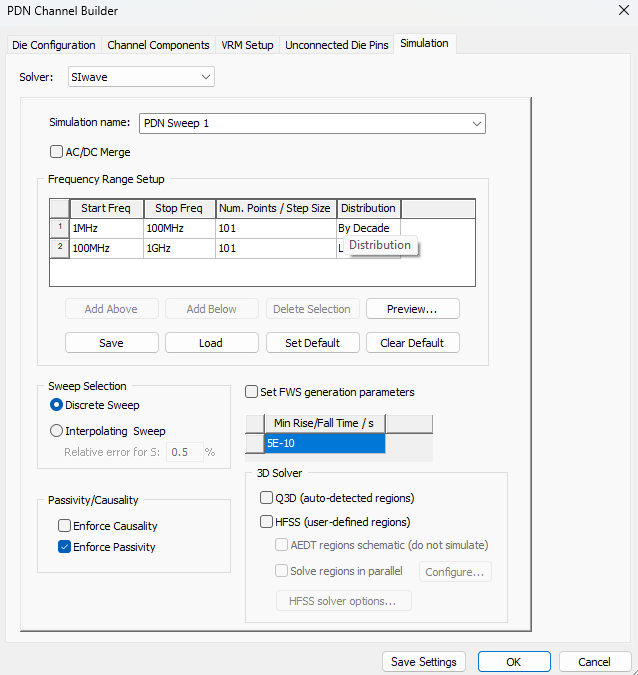Check the Q3D auto-detected regions option
The image size is (638, 675).
coord(267,497)
